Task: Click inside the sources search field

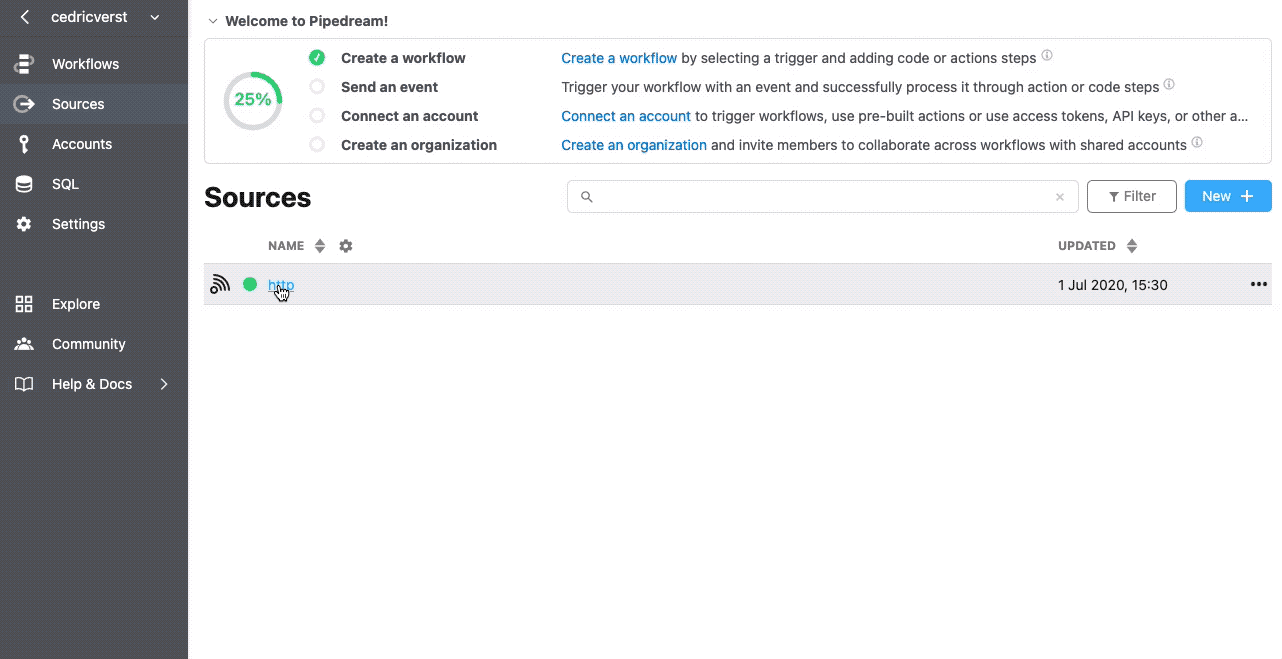Action: pyautogui.click(x=820, y=196)
